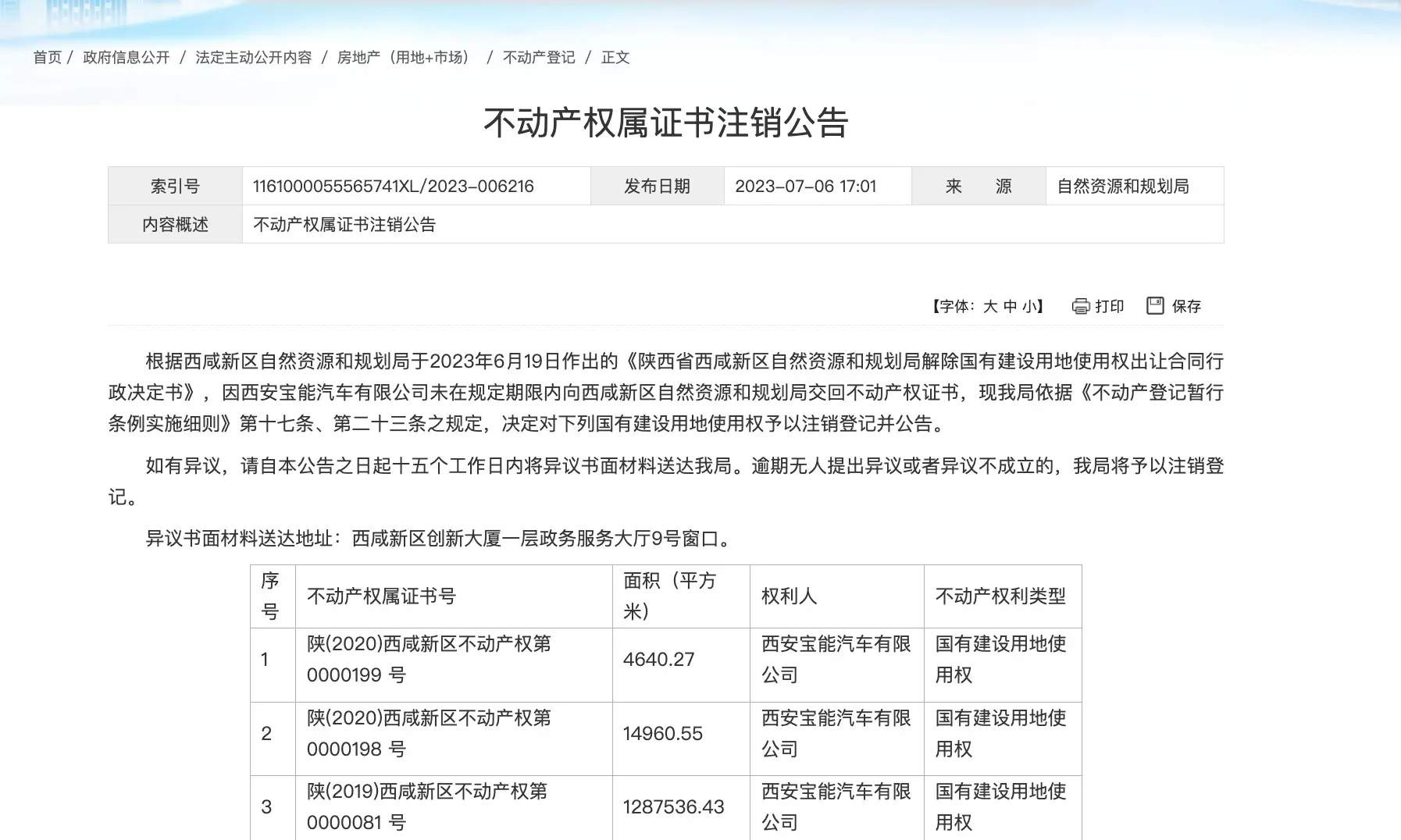The height and width of the screenshot is (840, 1401).
Task: Set font size to 中
Action: coord(1011,306)
